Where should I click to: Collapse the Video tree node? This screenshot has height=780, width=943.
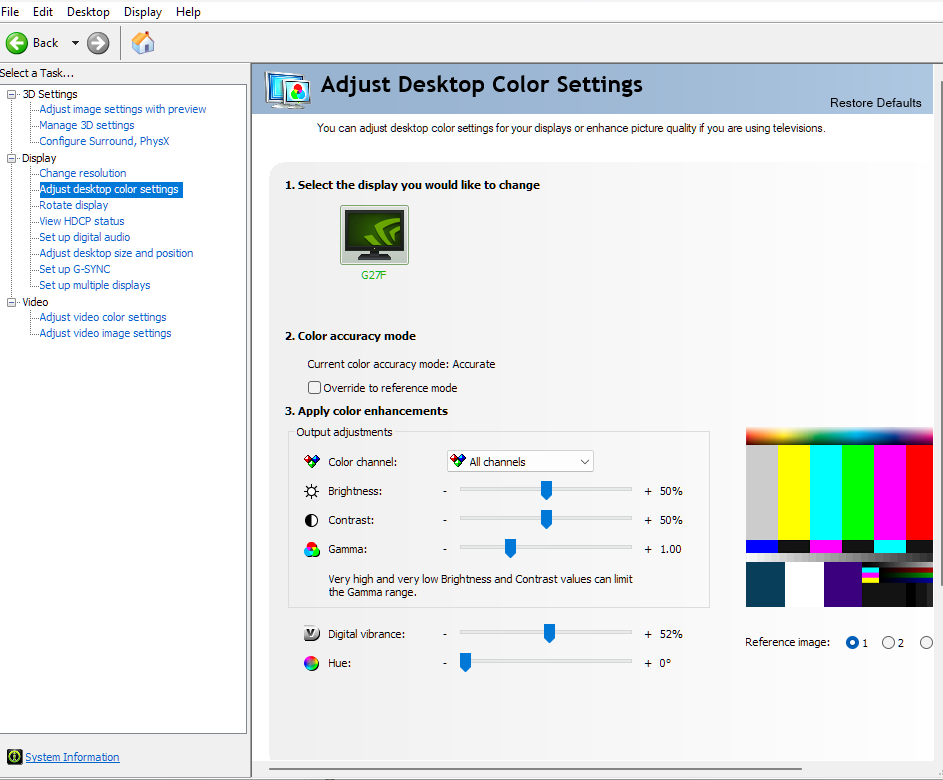coord(11,302)
